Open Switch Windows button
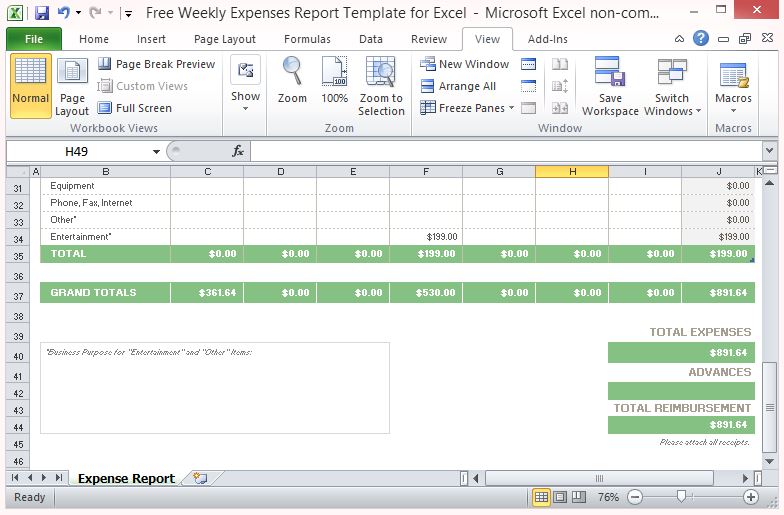 [x=672, y=86]
